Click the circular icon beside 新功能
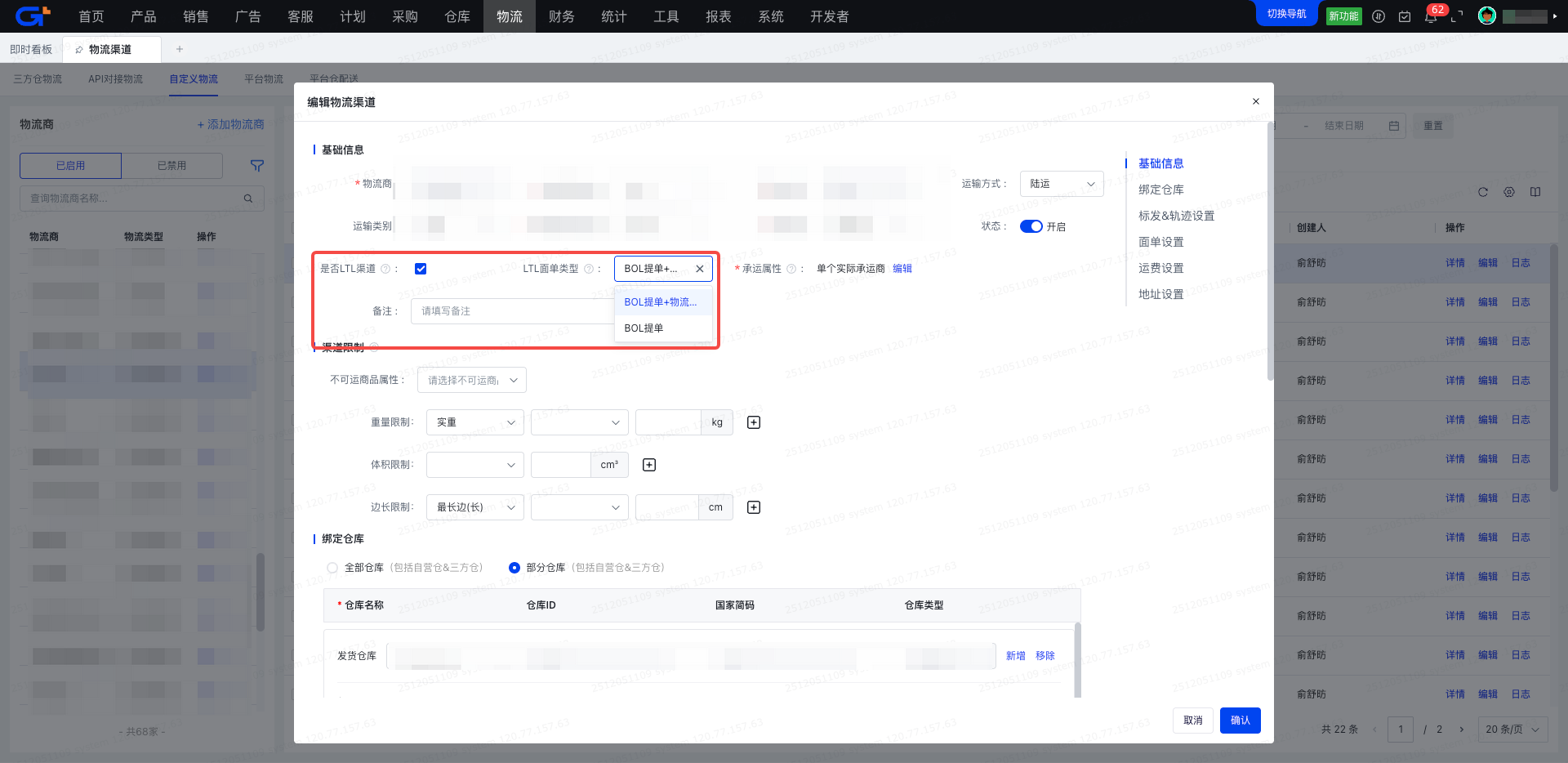This screenshot has width=1568, height=763. (x=1379, y=16)
